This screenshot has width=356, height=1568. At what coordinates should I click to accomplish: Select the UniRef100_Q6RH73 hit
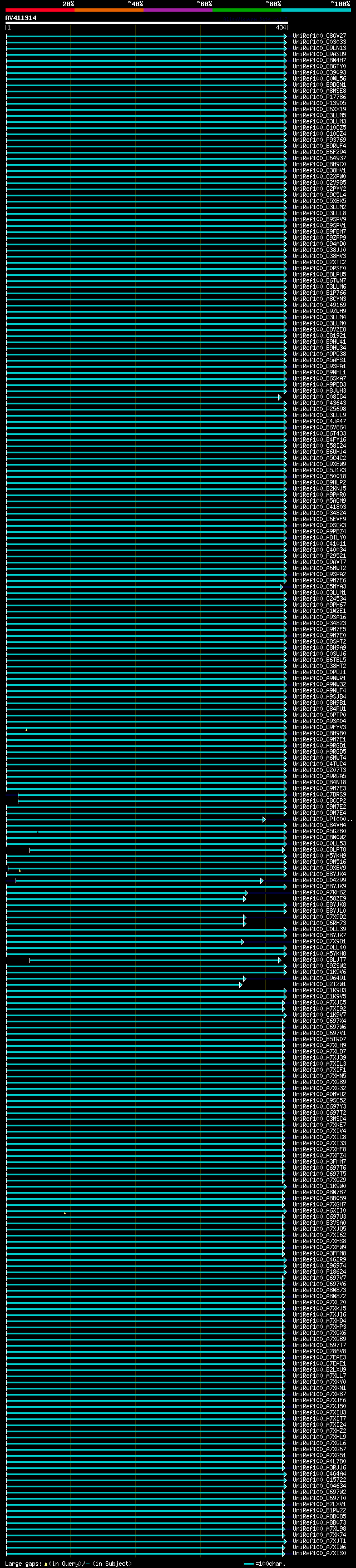coord(319,923)
